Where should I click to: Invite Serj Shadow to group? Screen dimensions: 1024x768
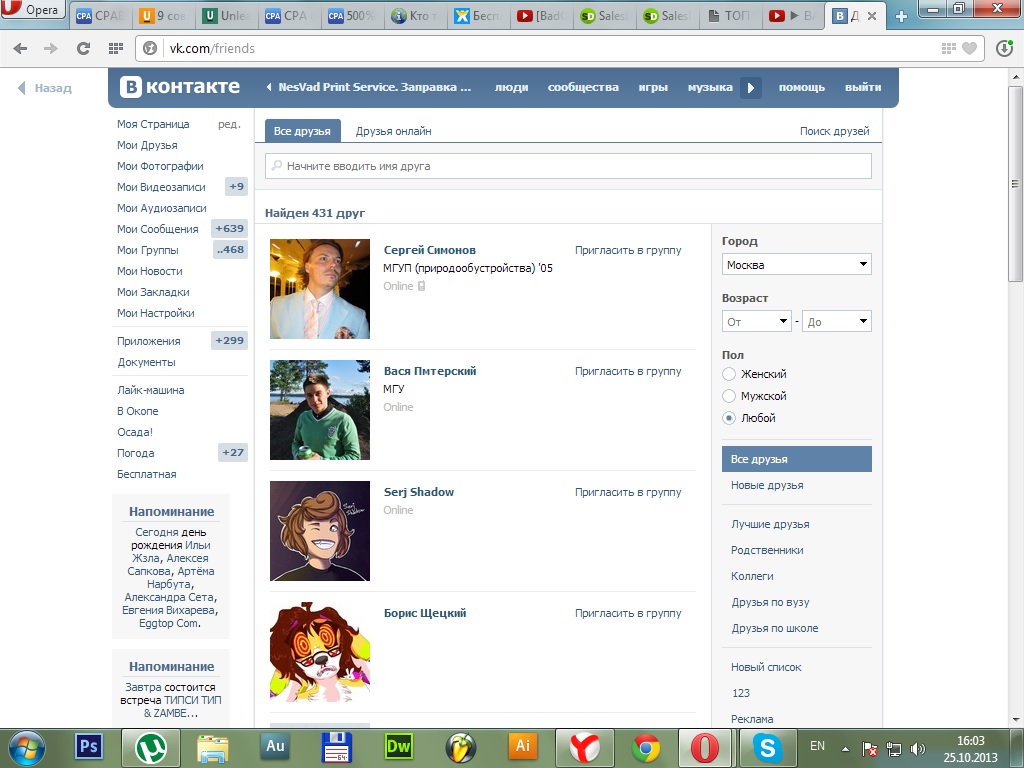[628, 492]
